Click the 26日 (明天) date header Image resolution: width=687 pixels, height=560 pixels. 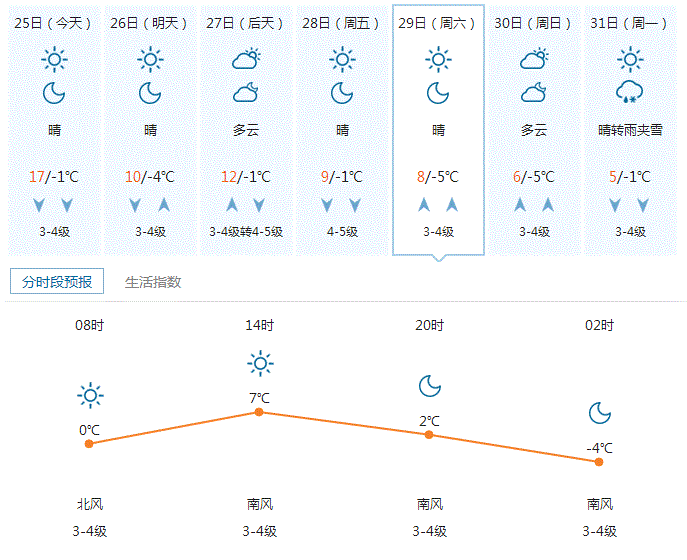pos(150,23)
